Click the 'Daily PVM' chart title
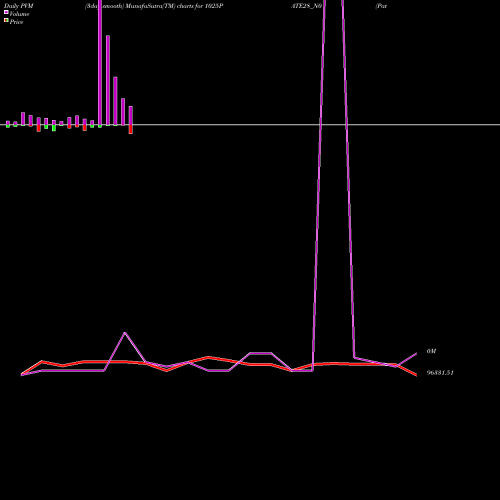Viewport: 500px width, 500px height. tap(18, 6)
